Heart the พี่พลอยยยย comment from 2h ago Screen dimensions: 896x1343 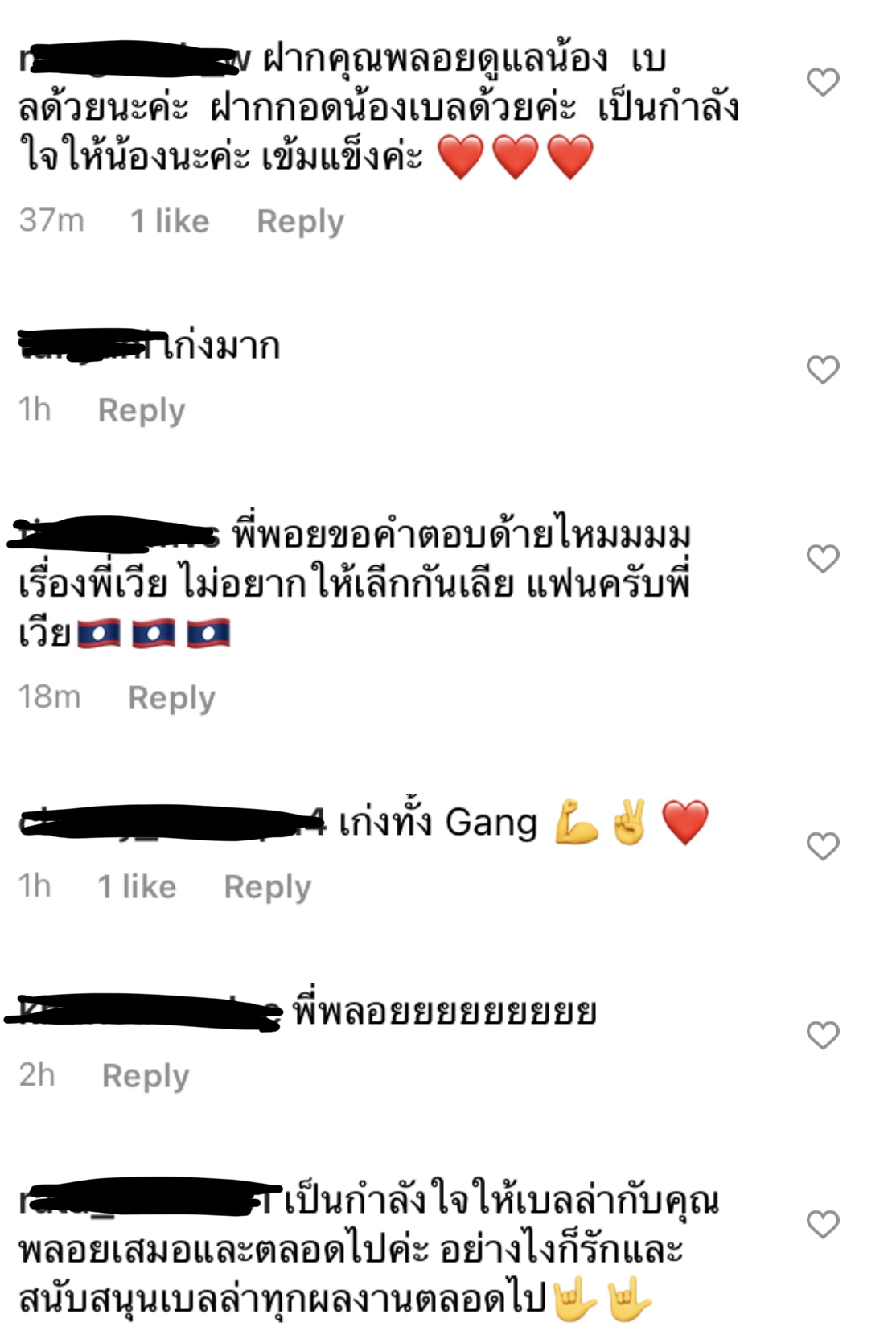click(823, 1035)
